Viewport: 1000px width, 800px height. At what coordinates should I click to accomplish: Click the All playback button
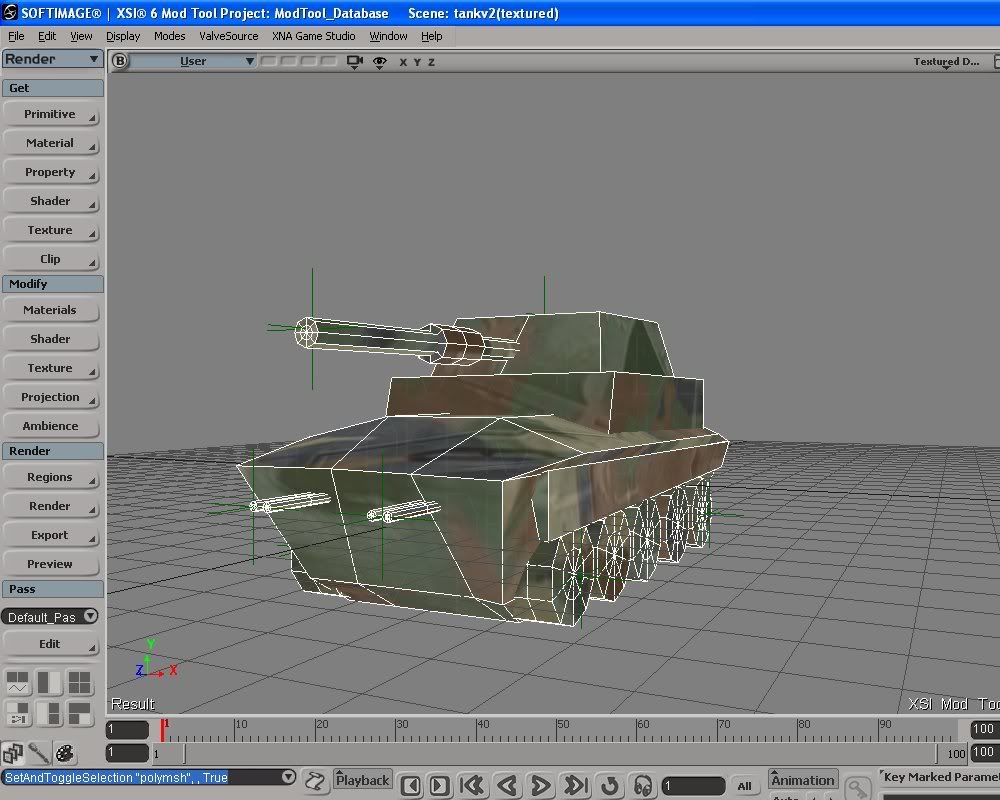744,786
